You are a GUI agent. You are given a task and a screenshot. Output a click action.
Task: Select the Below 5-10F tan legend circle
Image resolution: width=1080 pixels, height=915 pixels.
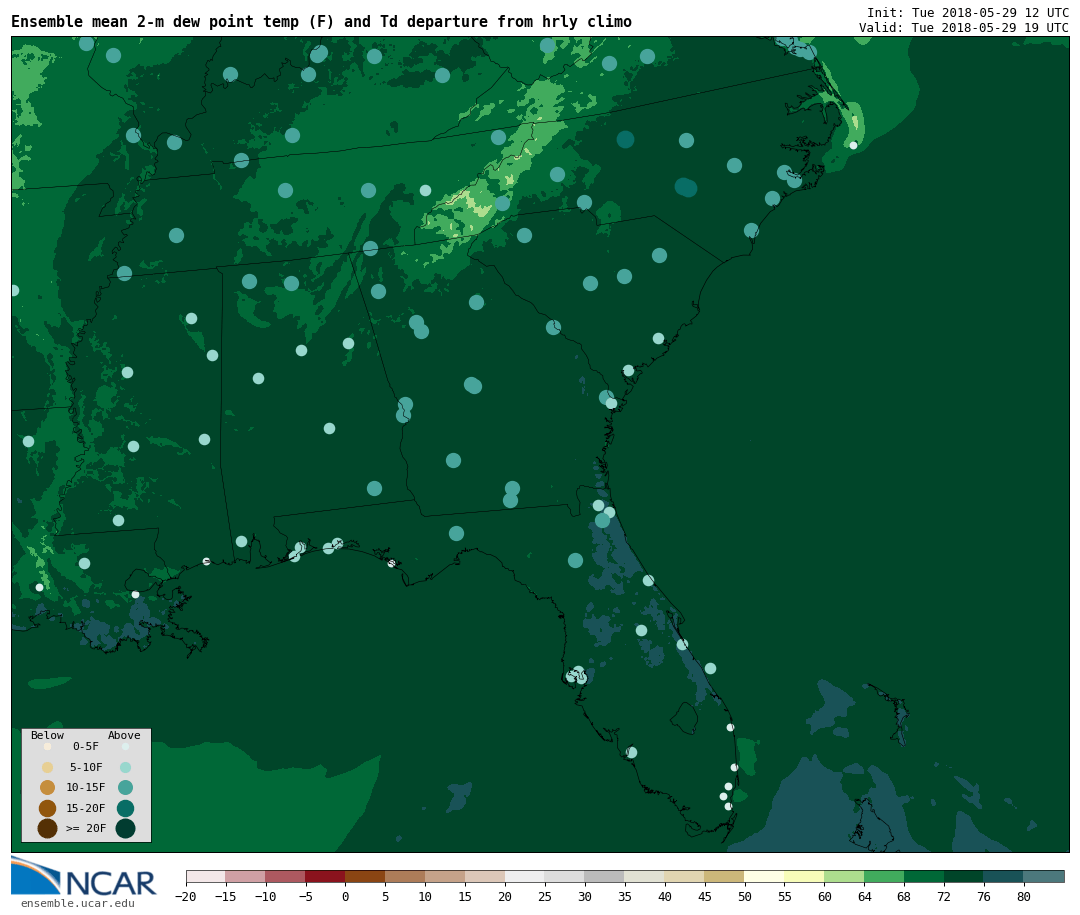pyautogui.click(x=48, y=768)
